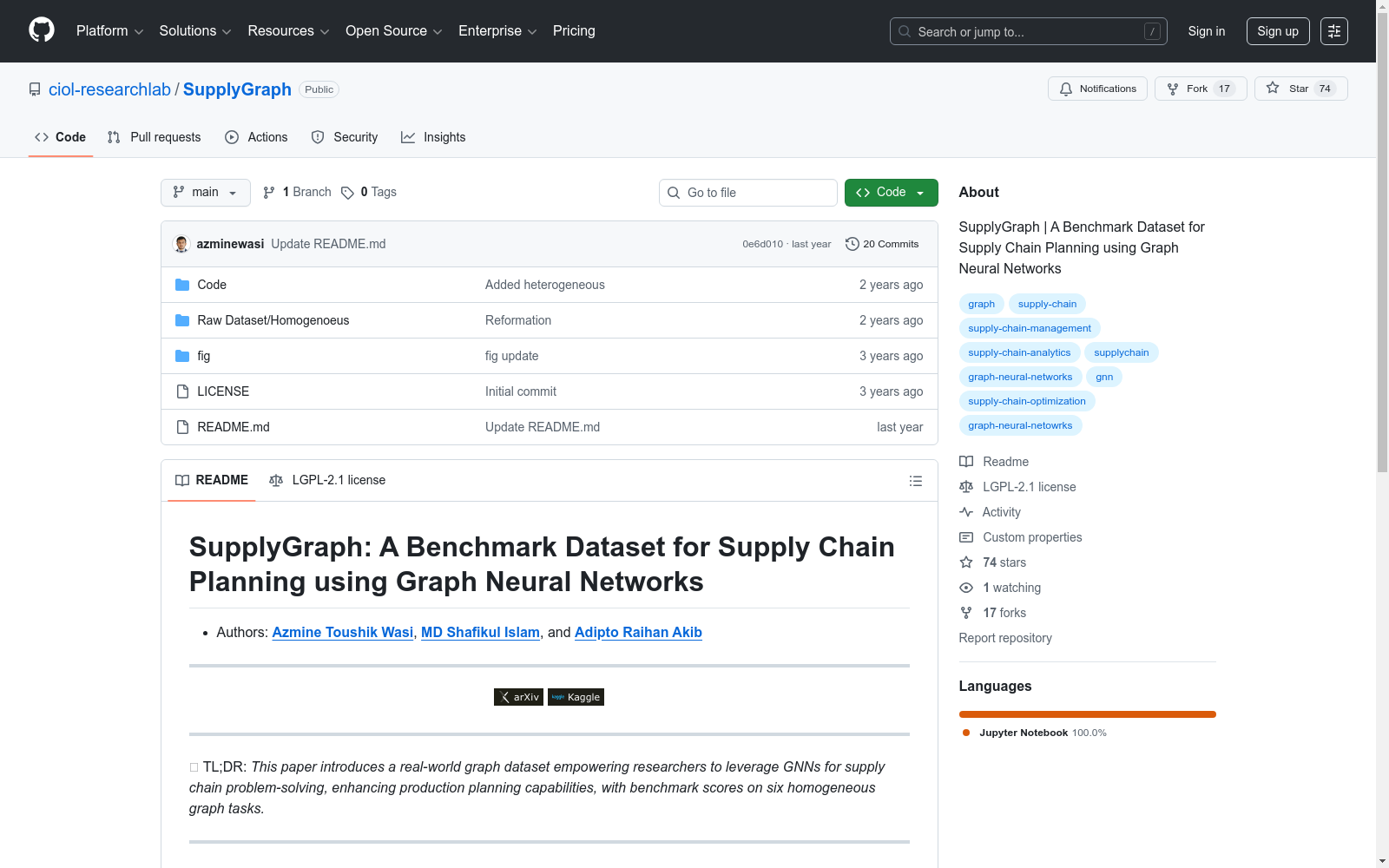Click the azminewasi avatar thumbnail
Viewport: 1389px width, 868px height.
click(x=181, y=244)
